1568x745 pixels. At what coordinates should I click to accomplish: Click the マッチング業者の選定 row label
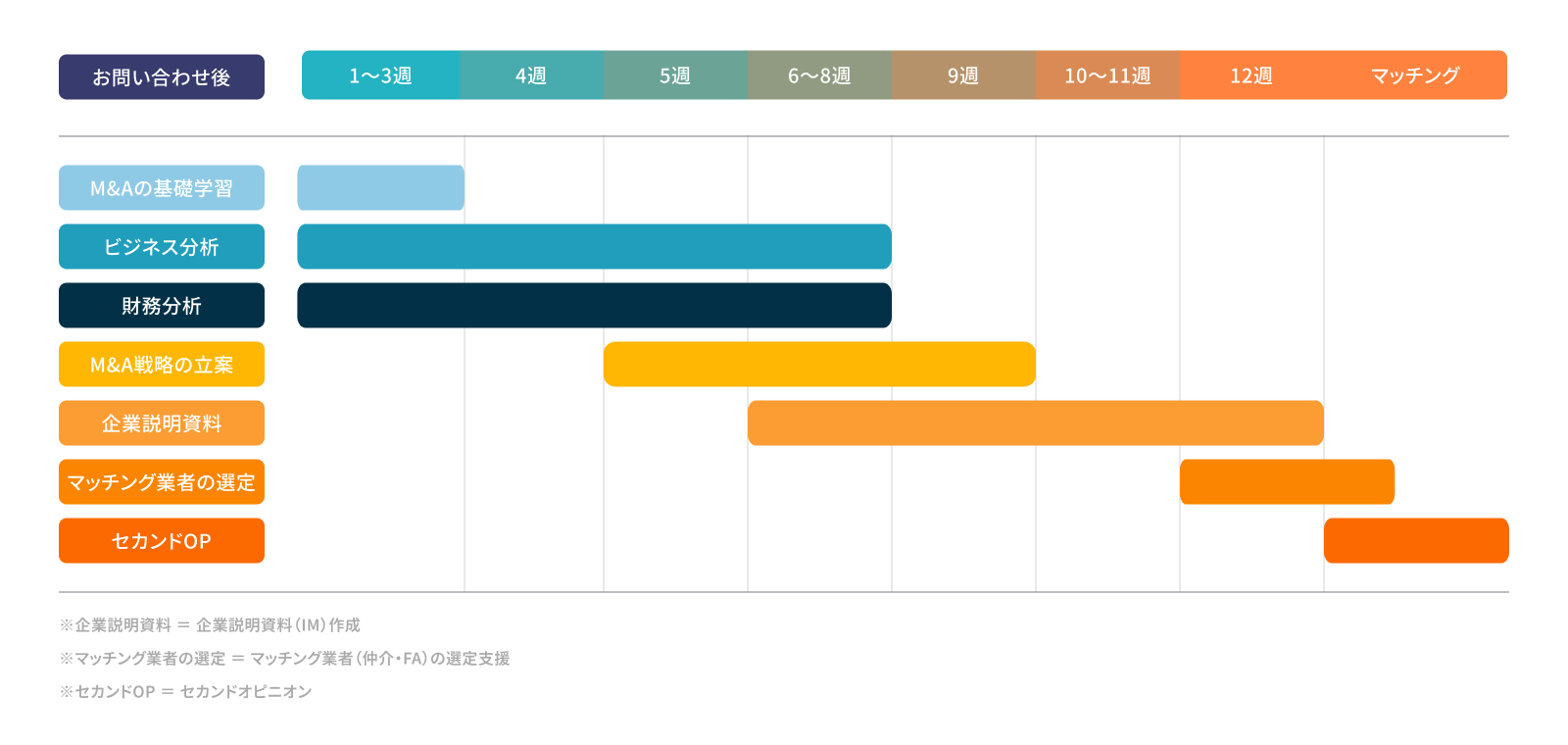click(x=162, y=482)
